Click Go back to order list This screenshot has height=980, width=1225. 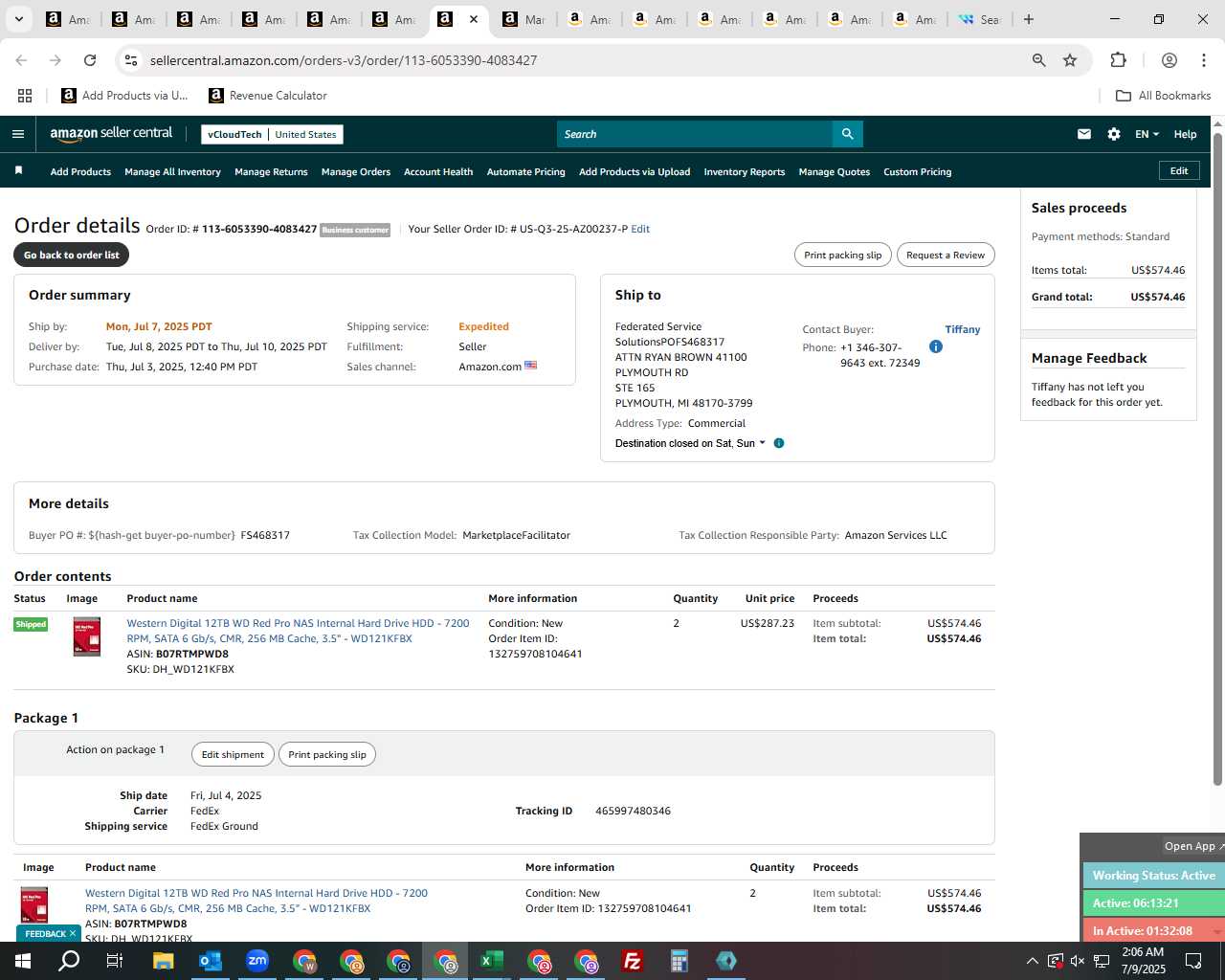[72, 255]
